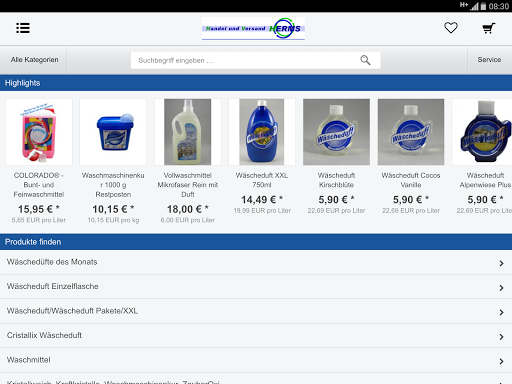
Task: Expand Wäschedüfte des Monats category
Action: [x=256, y=262]
